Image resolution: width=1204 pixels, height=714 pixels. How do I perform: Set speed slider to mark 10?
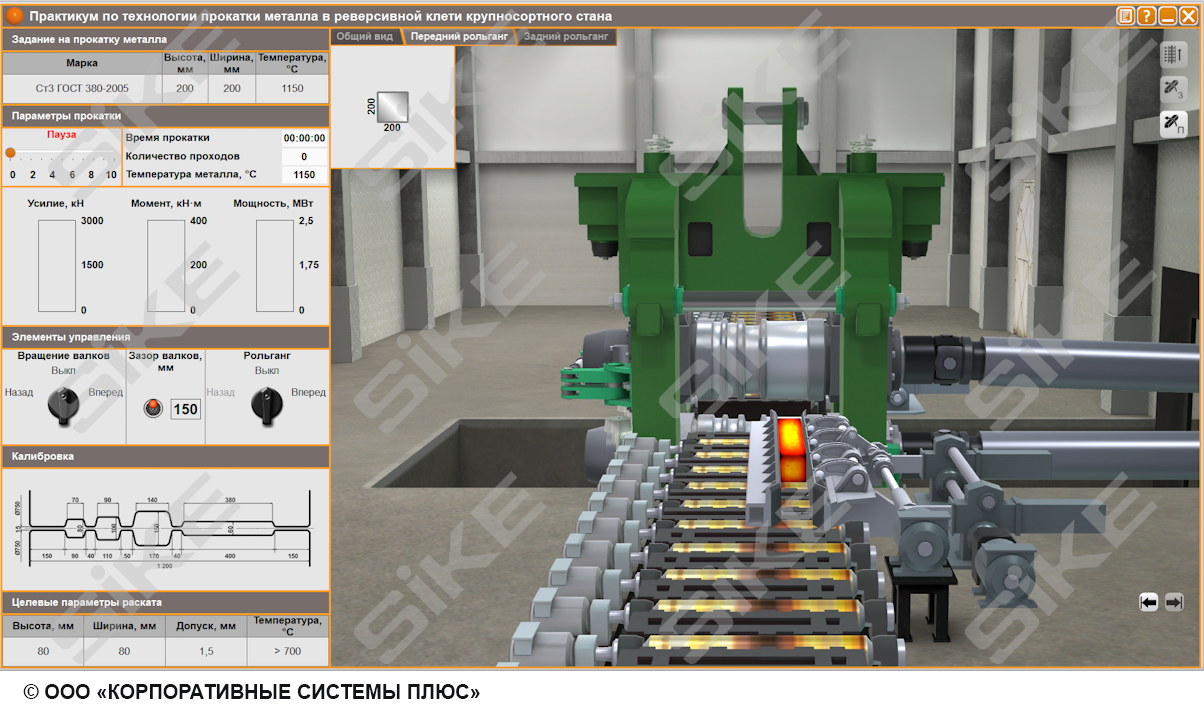pyautogui.click(x=111, y=174)
